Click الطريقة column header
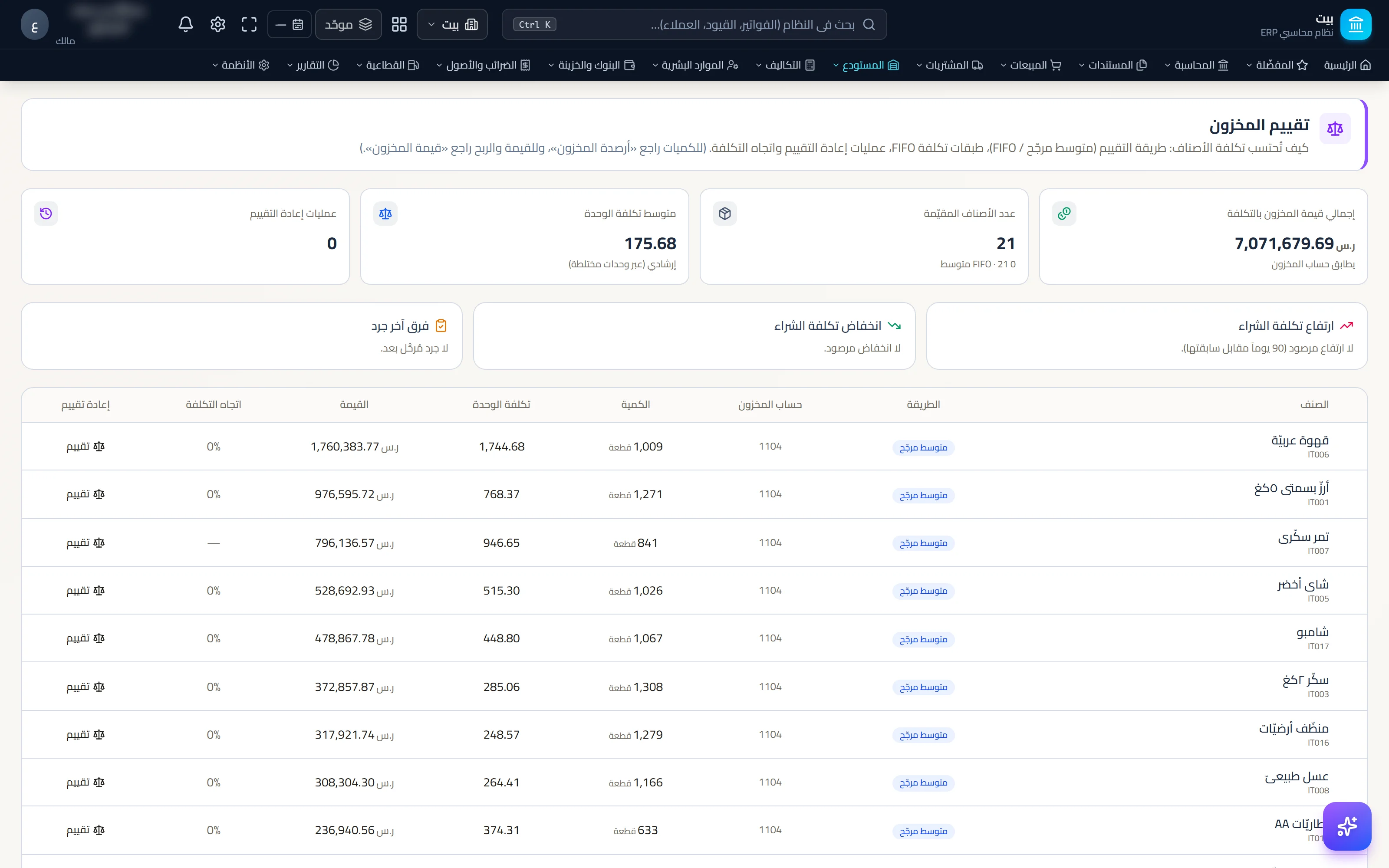 [x=924, y=404]
